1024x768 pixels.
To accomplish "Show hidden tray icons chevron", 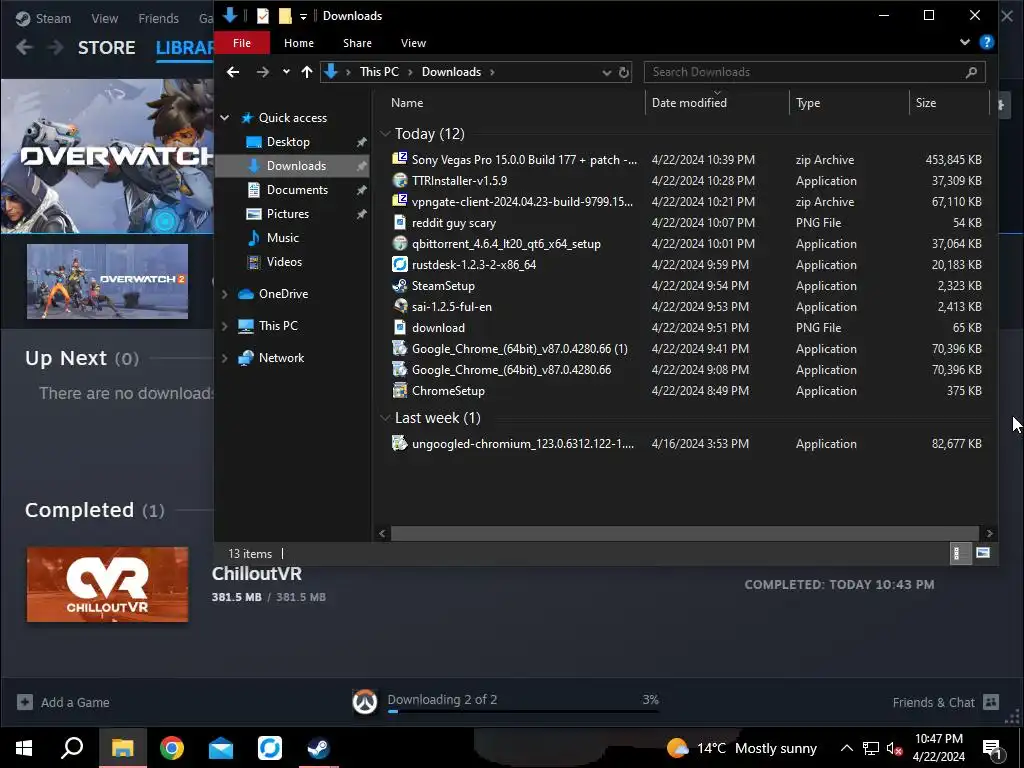I will pyautogui.click(x=846, y=748).
